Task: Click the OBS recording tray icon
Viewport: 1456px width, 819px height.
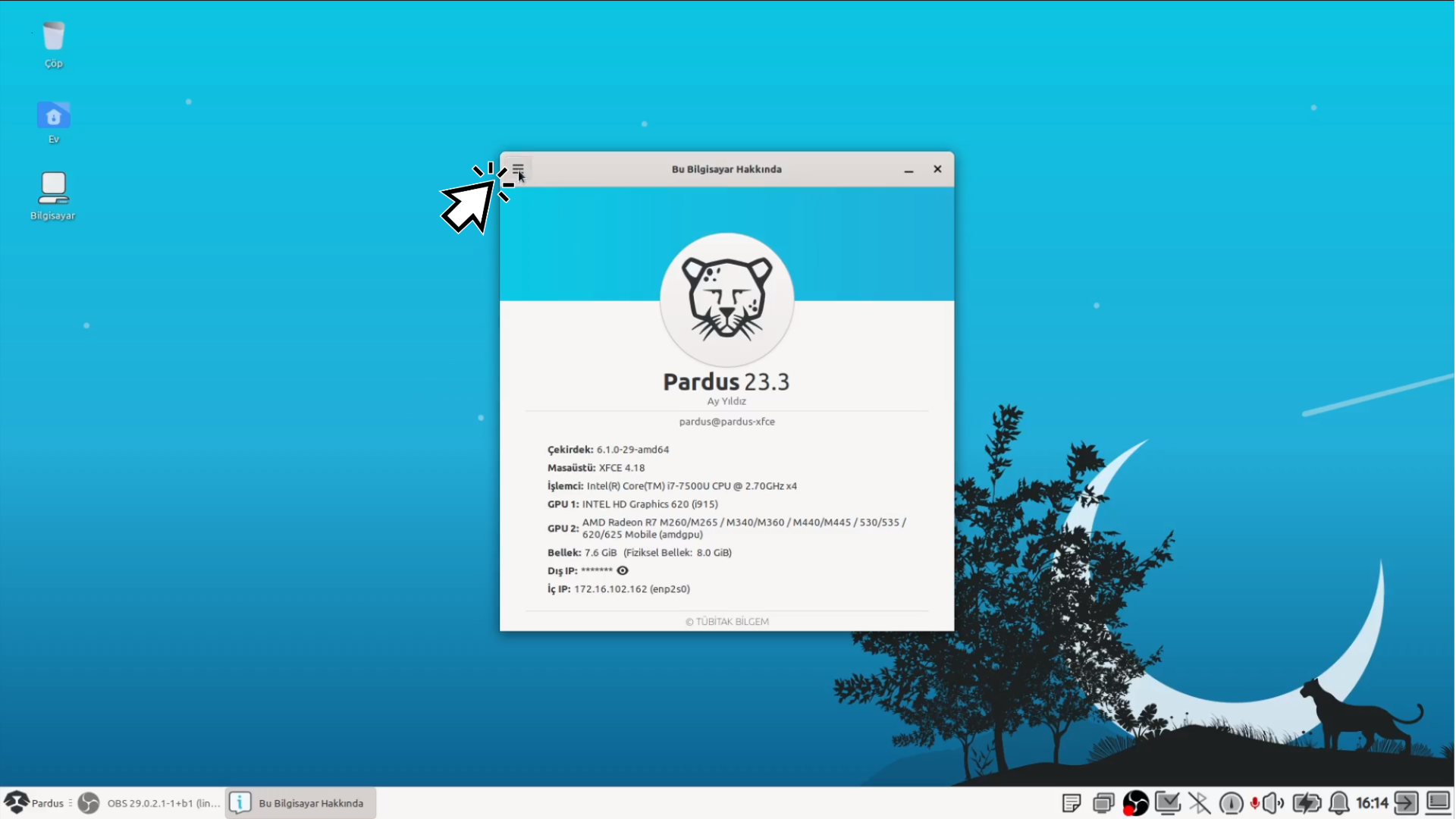Action: pos(1135,803)
